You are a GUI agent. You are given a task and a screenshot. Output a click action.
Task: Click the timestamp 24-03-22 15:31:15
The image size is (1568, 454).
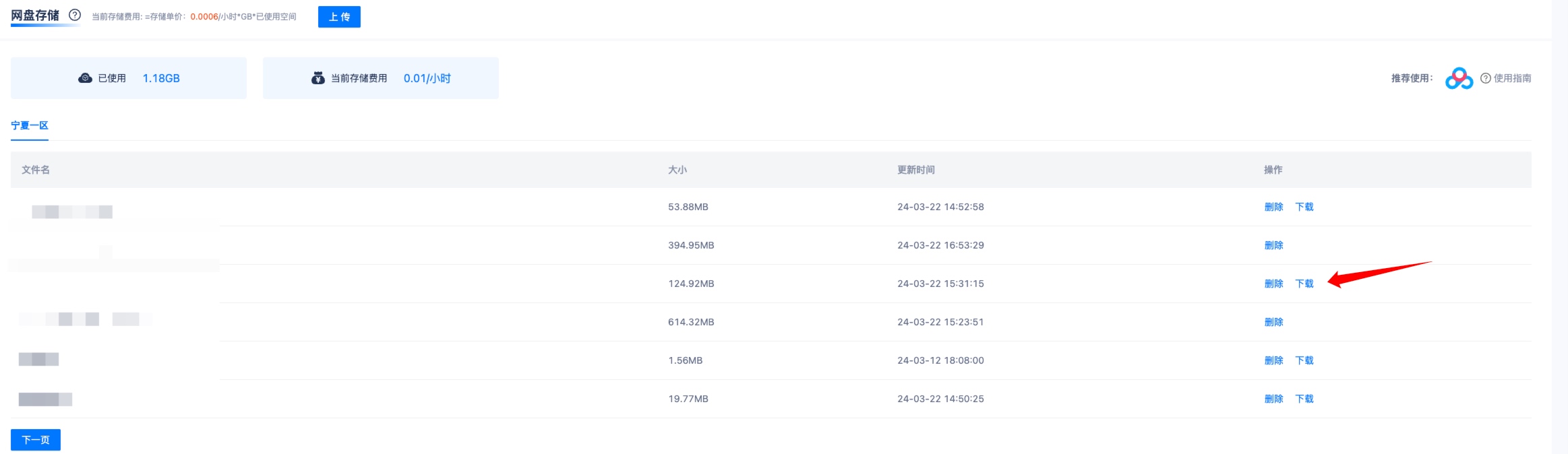940,284
